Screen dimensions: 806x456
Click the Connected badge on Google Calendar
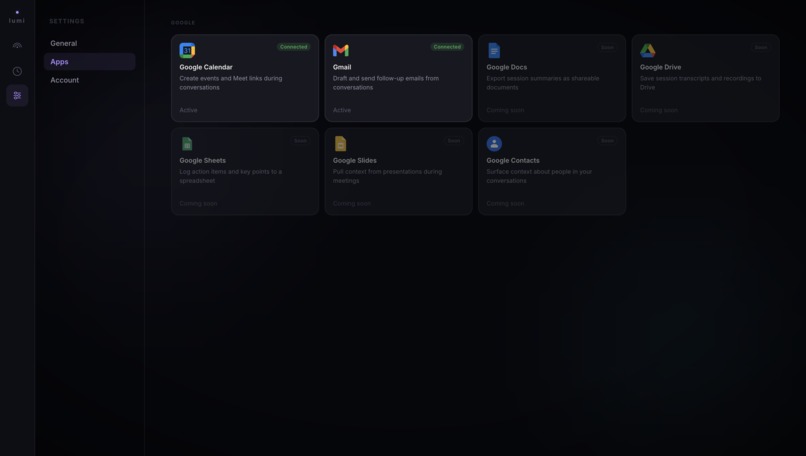click(294, 47)
